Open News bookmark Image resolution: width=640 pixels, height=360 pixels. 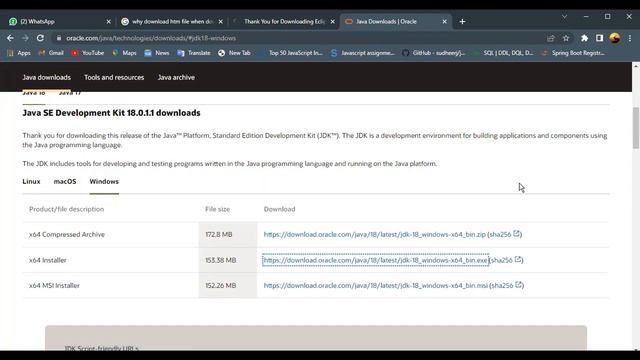[157, 53]
